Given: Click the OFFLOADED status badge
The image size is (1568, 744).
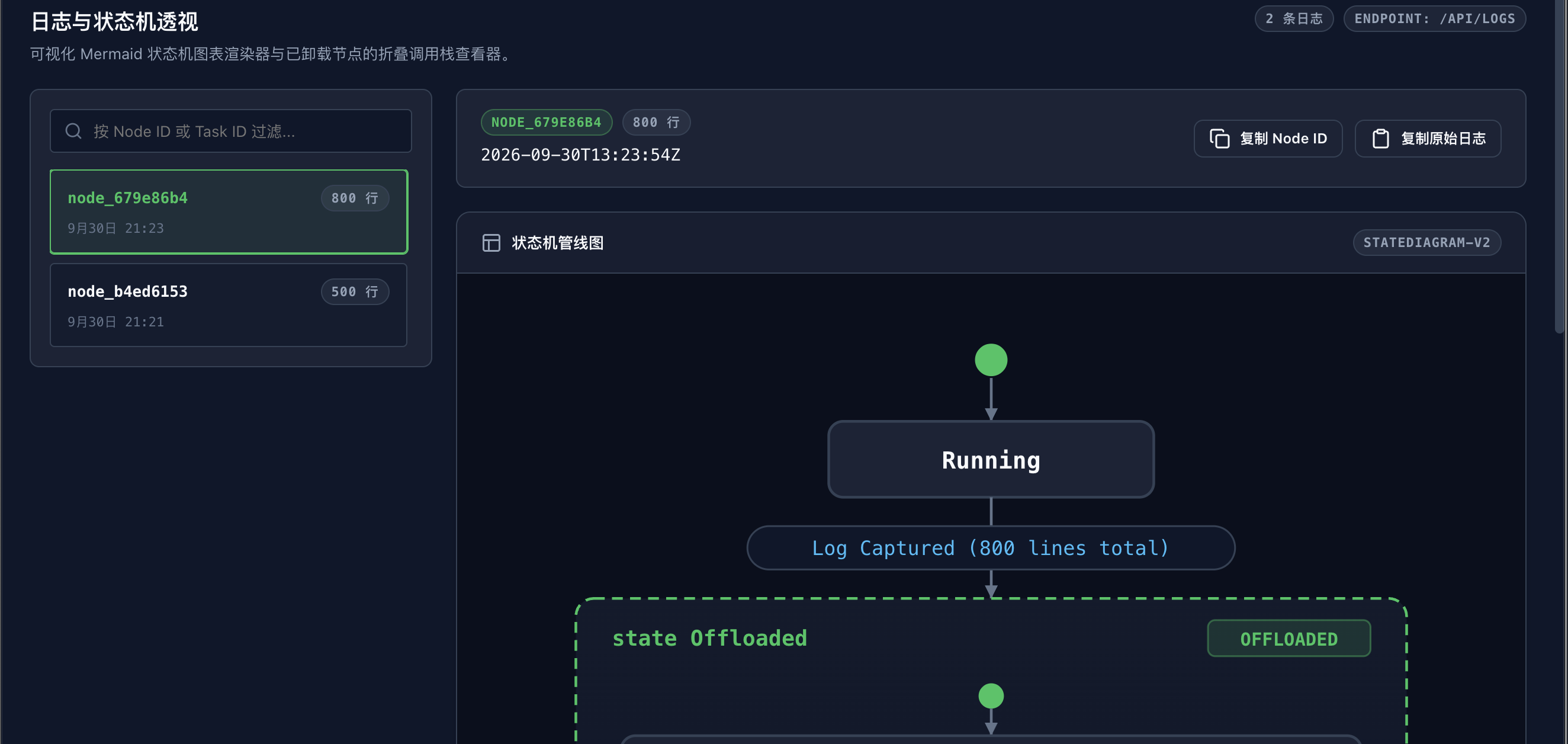Looking at the screenshot, I should tap(1289, 639).
